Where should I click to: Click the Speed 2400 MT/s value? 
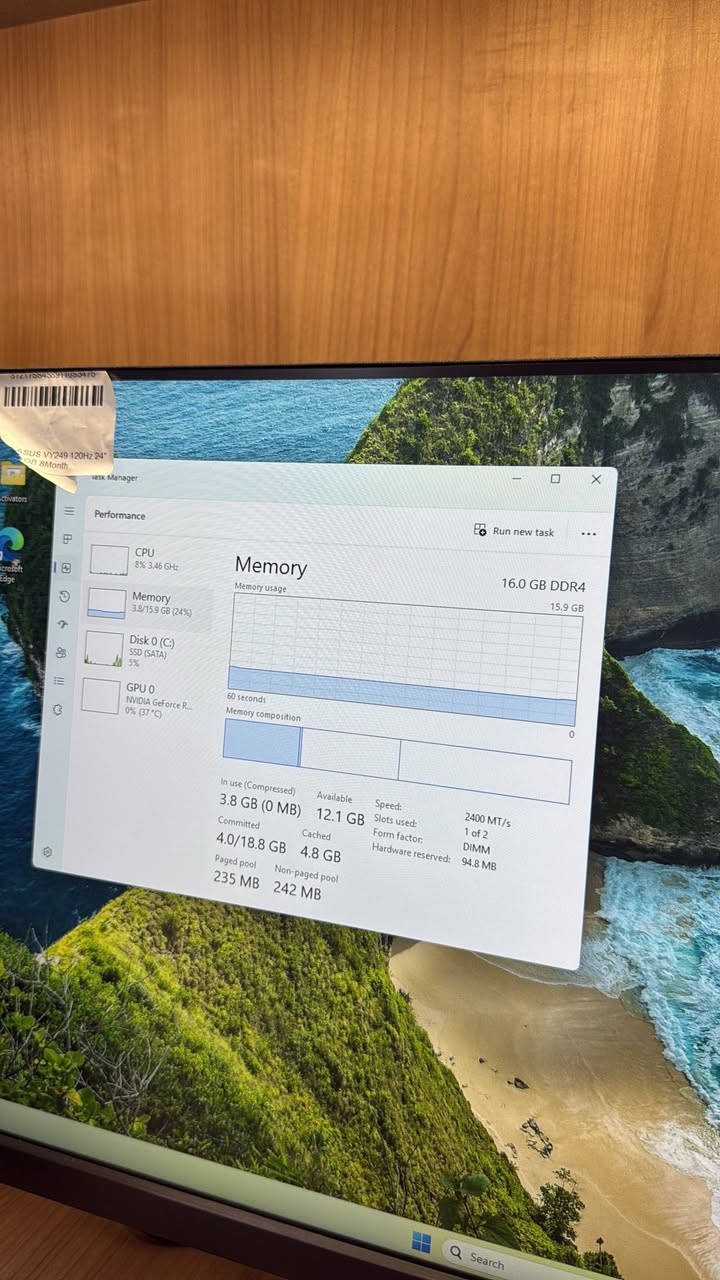point(487,821)
